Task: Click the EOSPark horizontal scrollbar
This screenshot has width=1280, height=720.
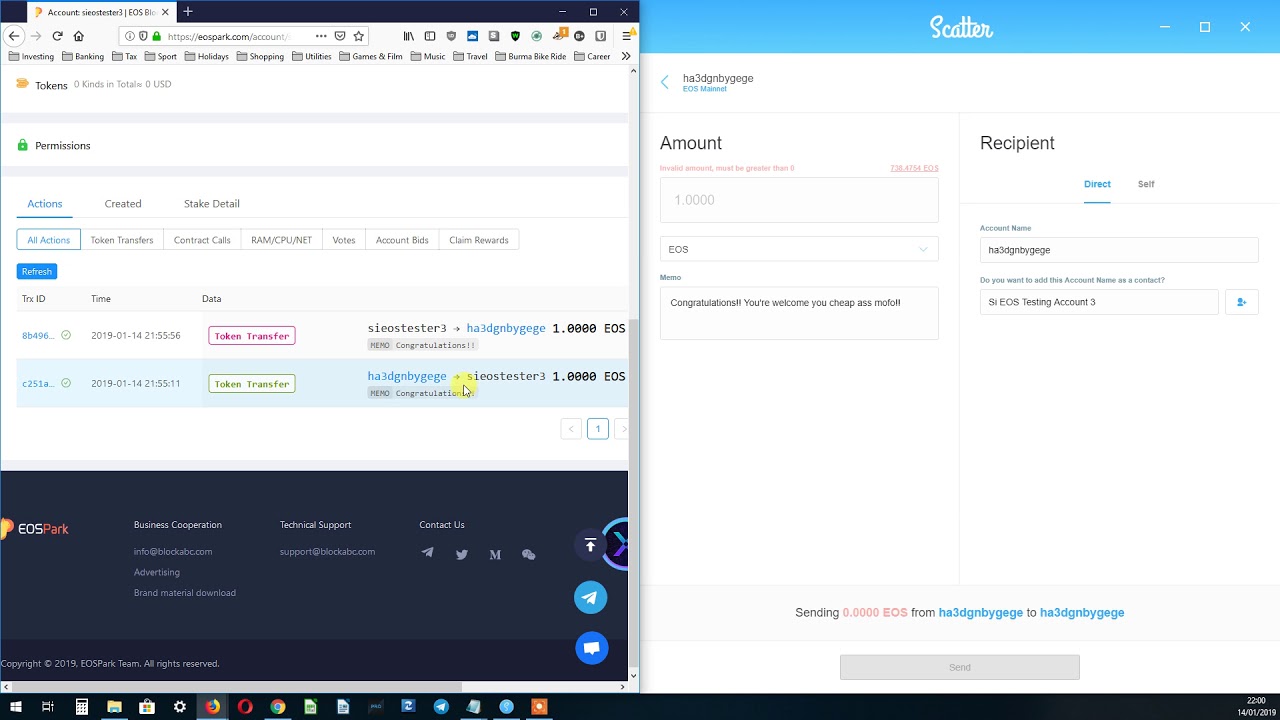Action: coord(236,687)
